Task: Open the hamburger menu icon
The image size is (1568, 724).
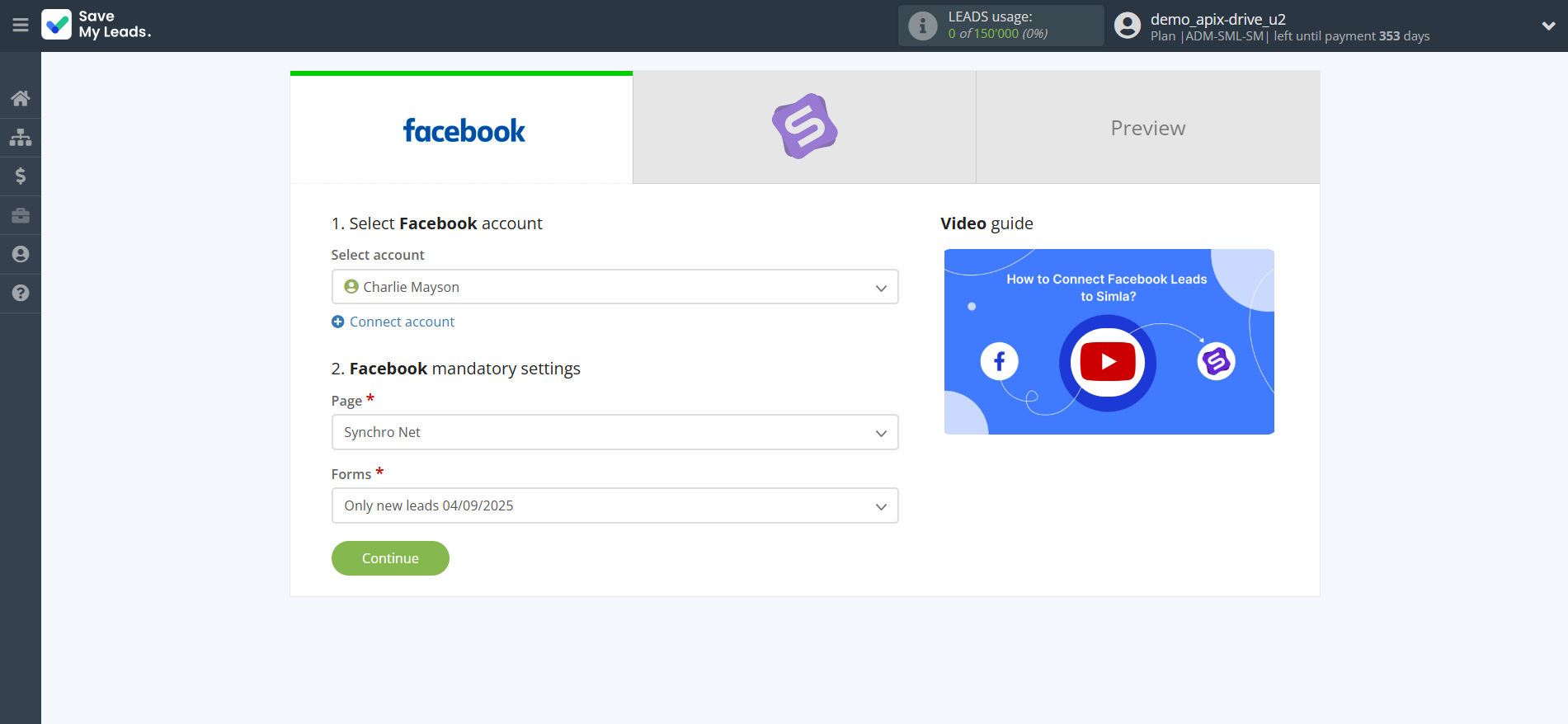Action: coord(21,26)
